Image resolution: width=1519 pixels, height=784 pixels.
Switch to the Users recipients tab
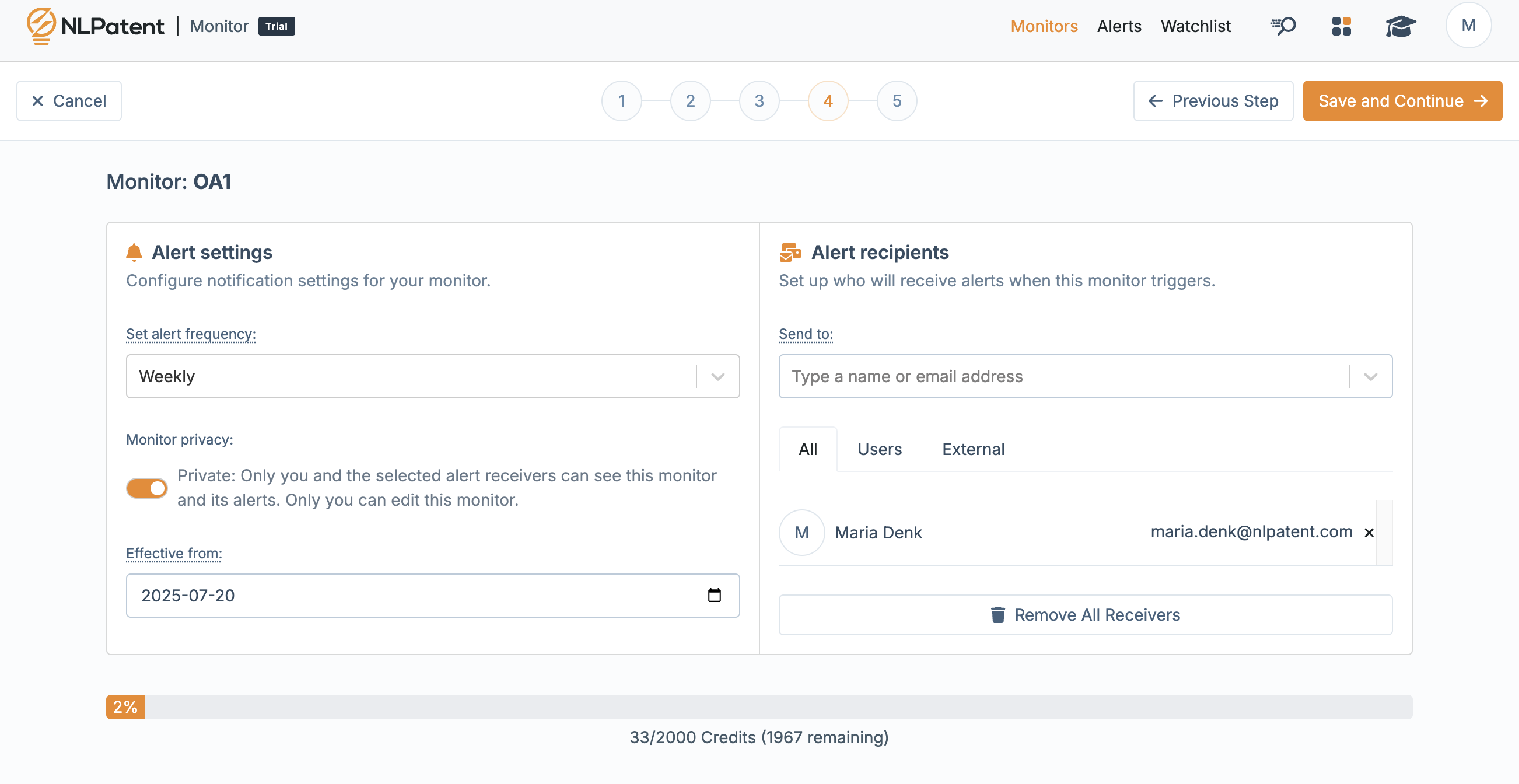(879, 449)
